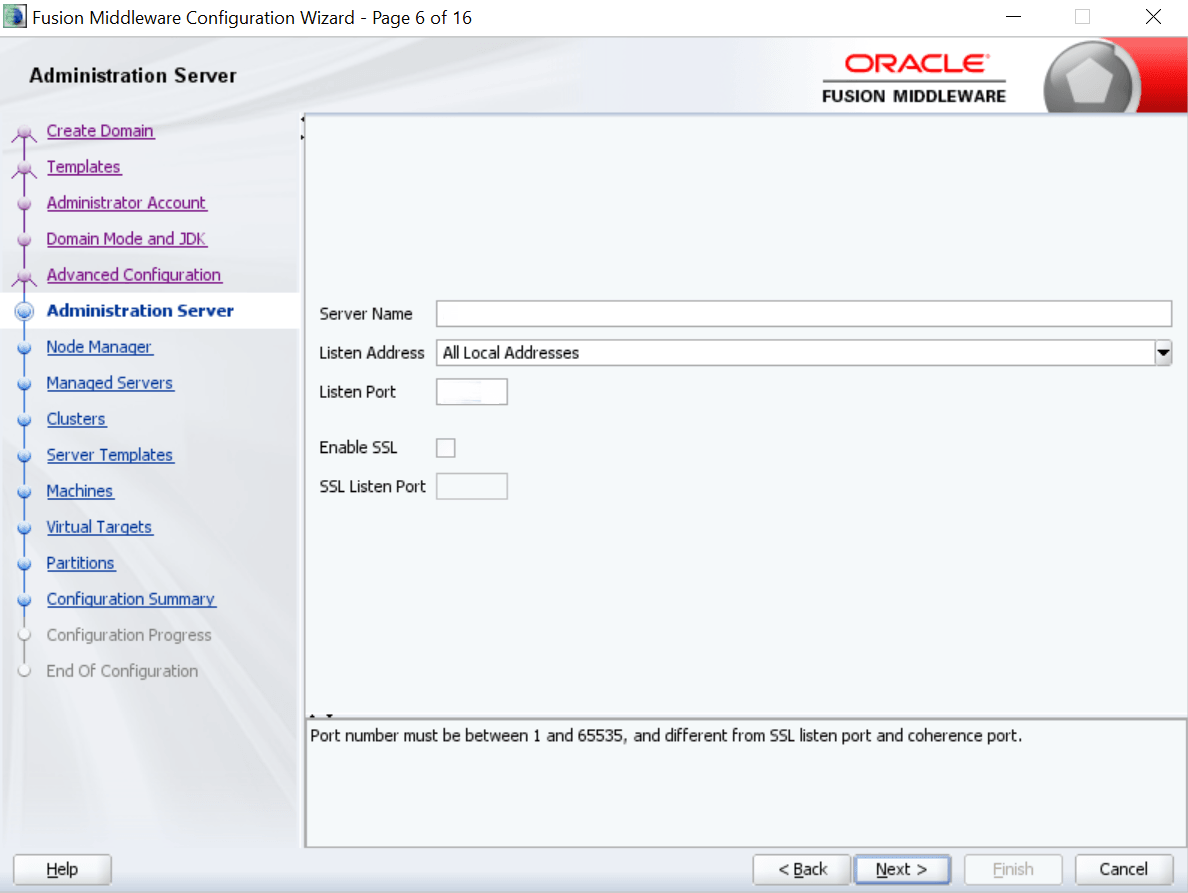Open Advanced Configuration step
This screenshot has height=893, width=1188.
134,275
